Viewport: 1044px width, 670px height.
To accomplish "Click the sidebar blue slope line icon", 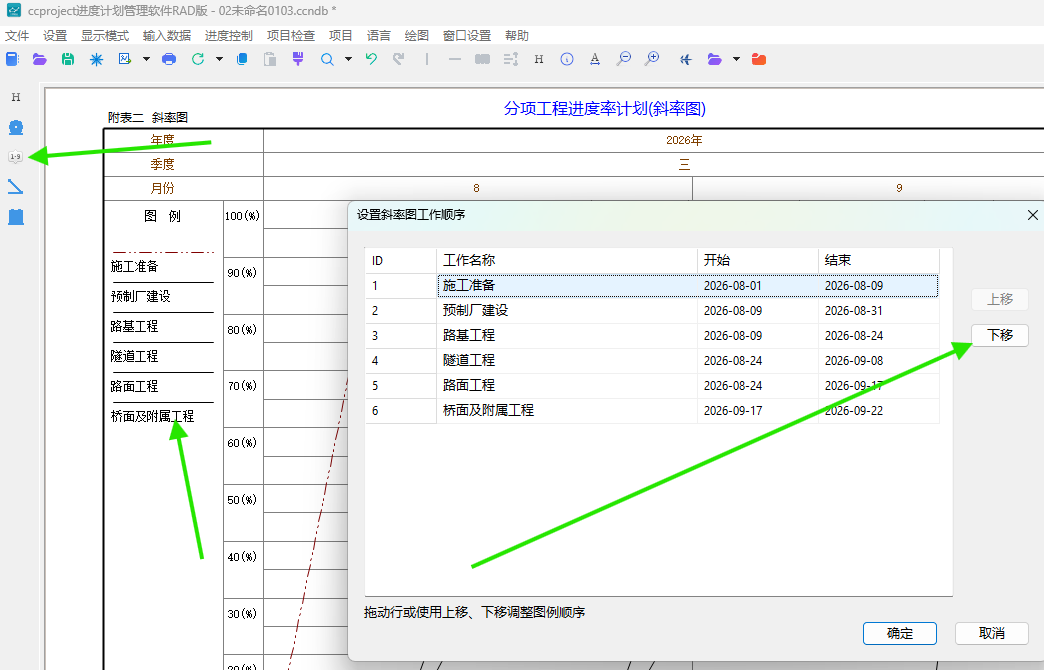I will tap(15, 187).
